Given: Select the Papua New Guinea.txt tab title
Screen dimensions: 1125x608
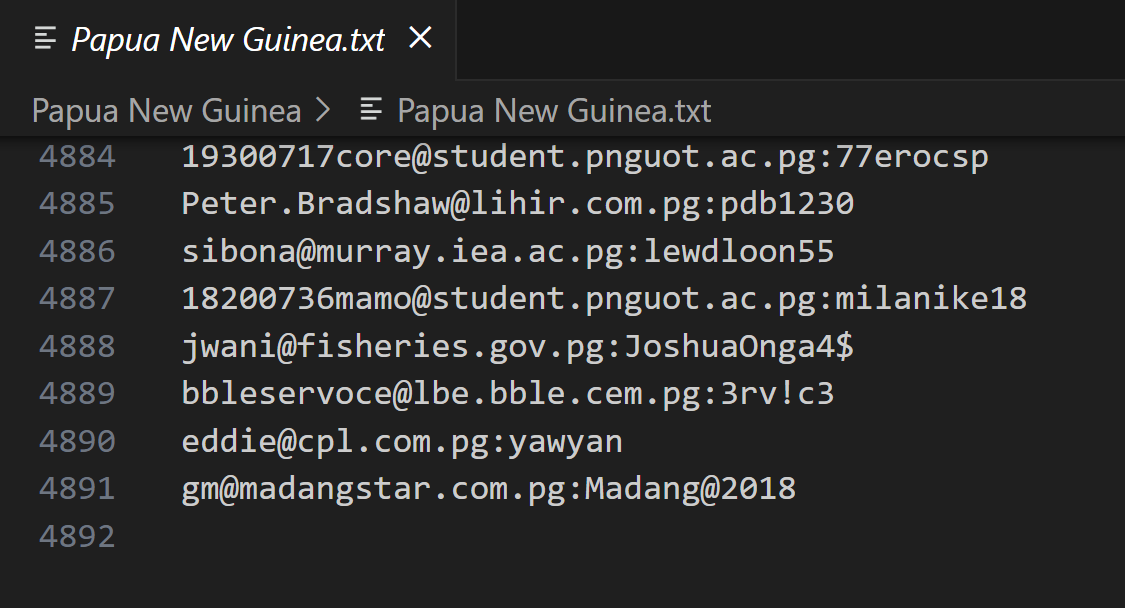Looking at the screenshot, I should coord(228,40).
